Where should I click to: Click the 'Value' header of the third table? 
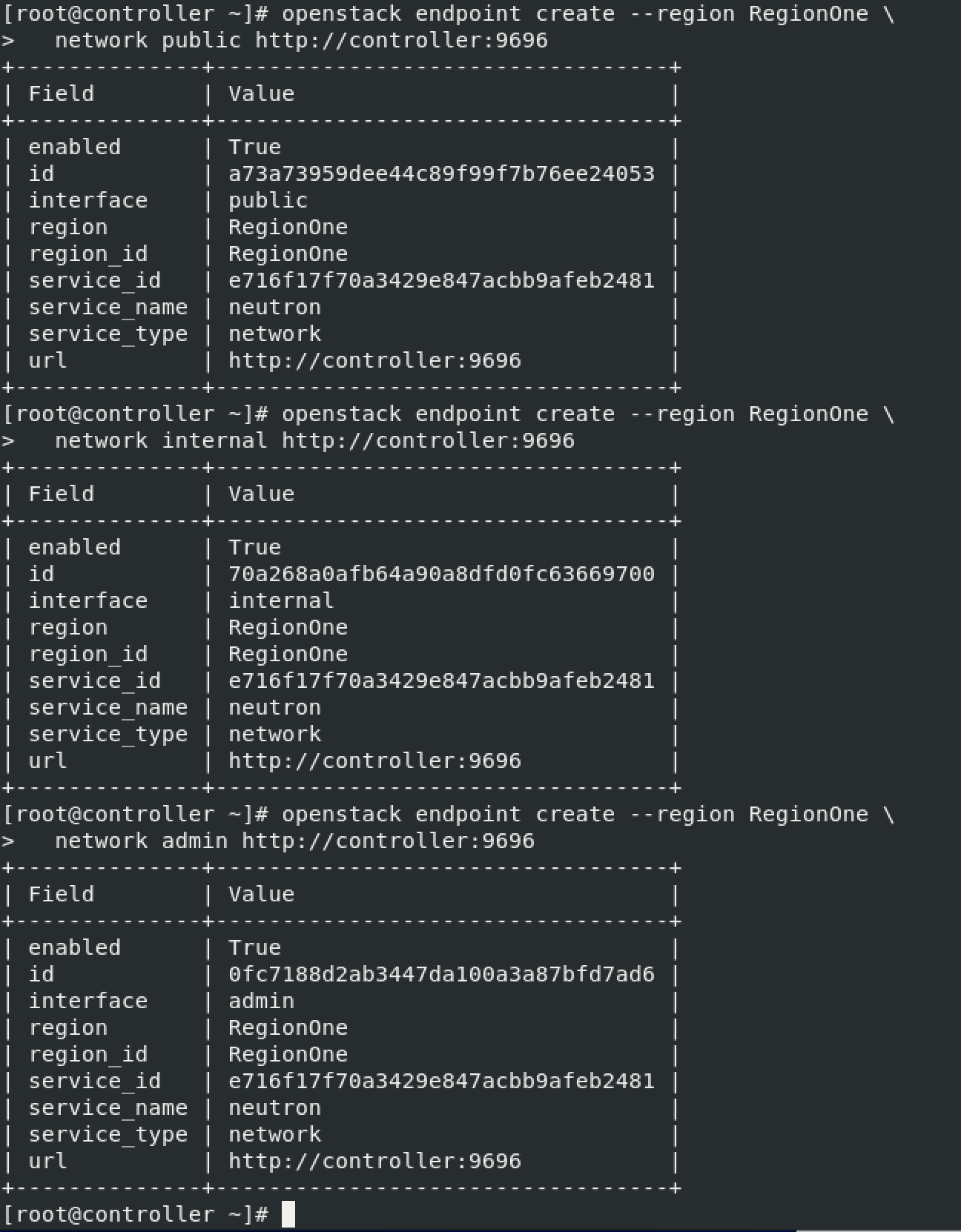[x=261, y=894]
